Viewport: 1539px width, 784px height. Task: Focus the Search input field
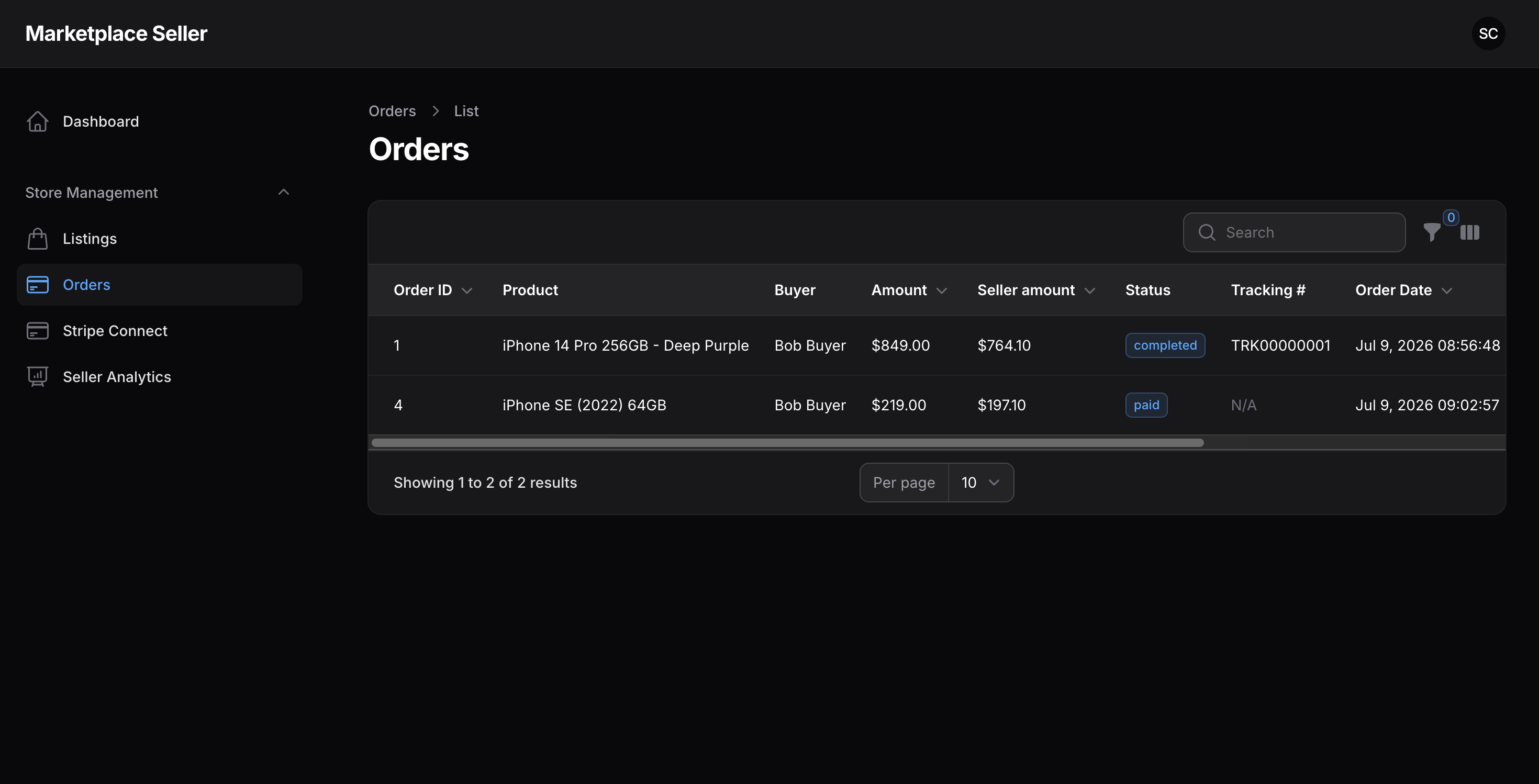pos(1294,232)
